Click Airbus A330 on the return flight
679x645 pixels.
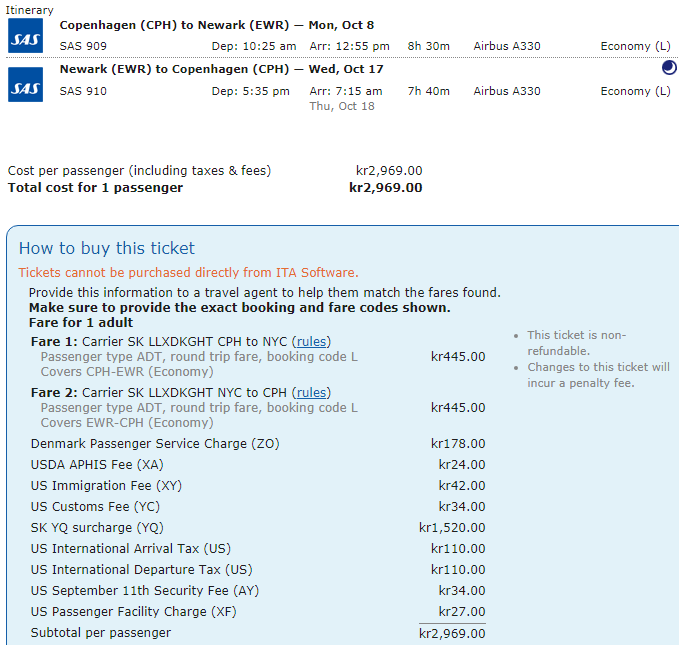point(507,91)
